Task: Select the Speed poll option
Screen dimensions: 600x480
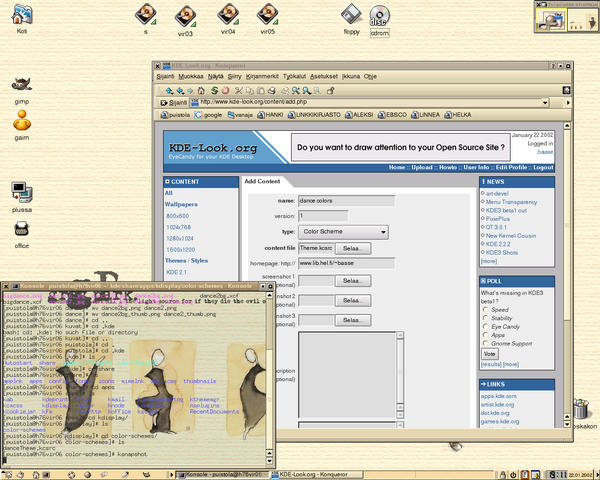Action: pyautogui.click(x=486, y=310)
